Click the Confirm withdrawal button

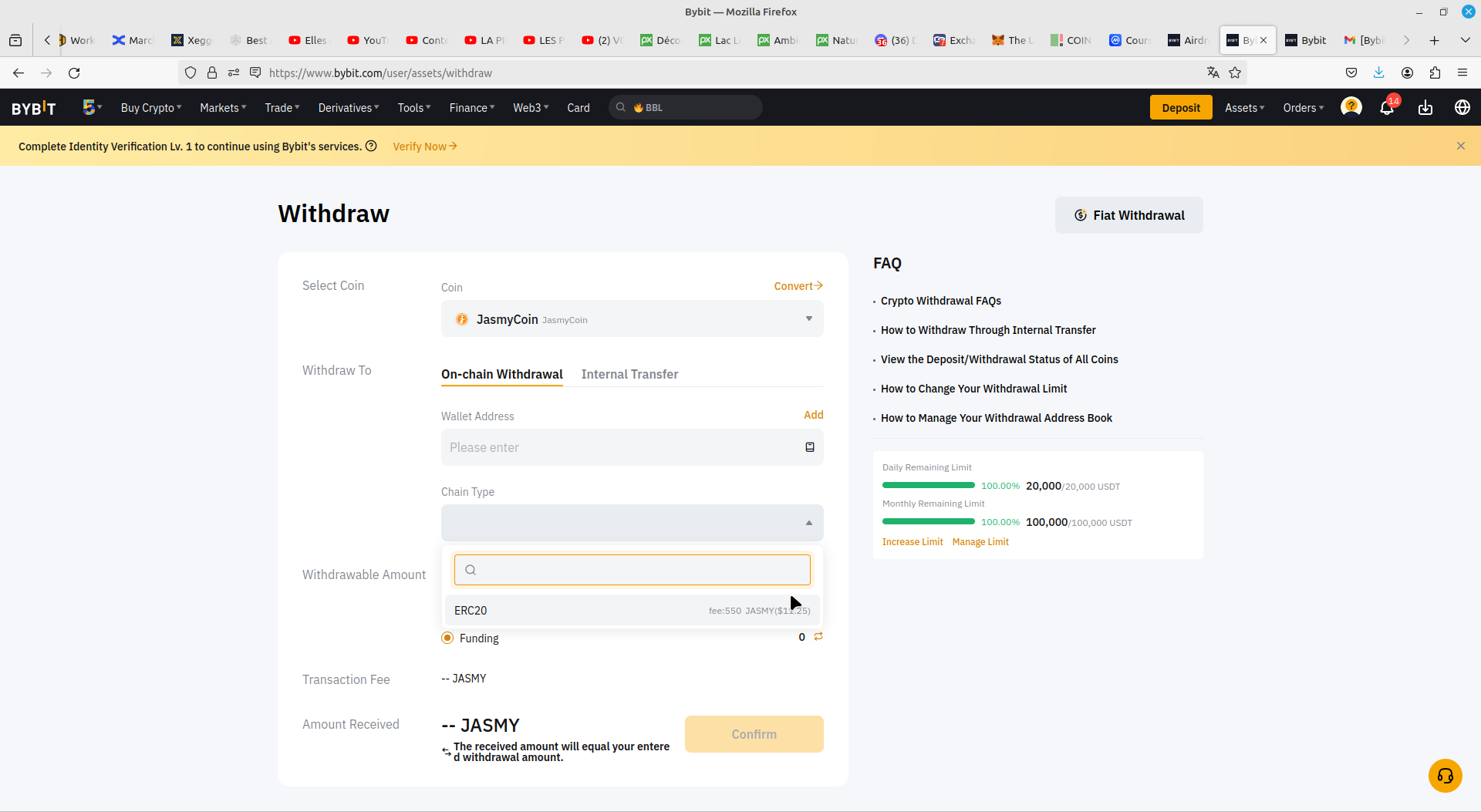click(x=754, y=734)
